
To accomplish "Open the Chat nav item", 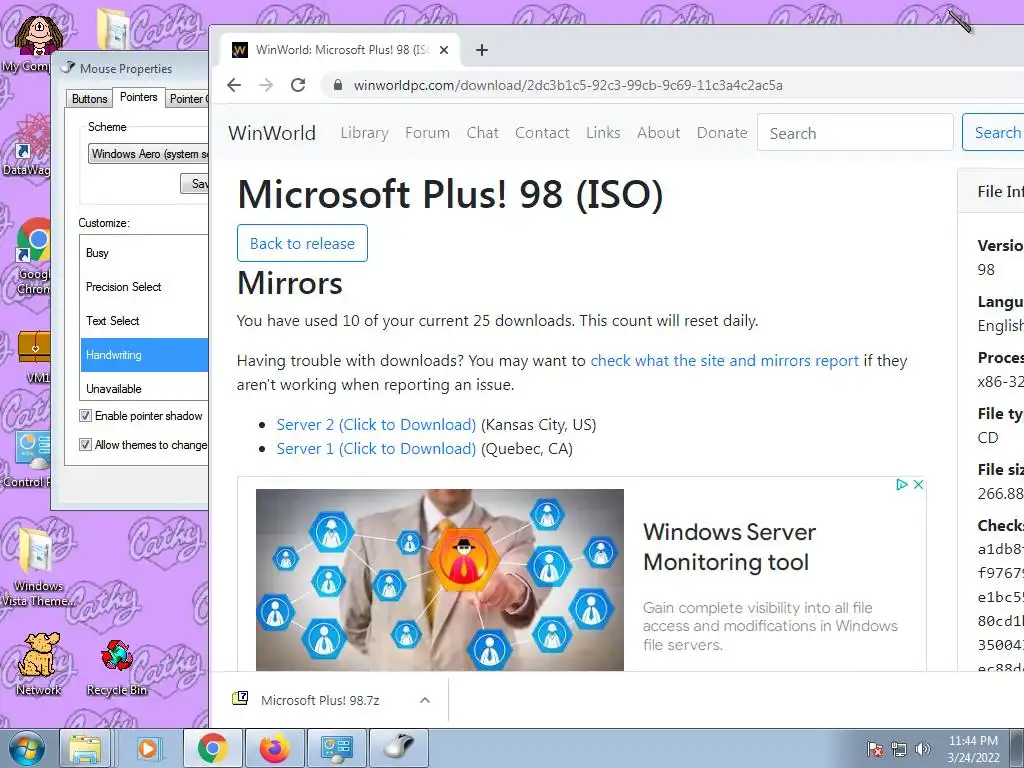I will (x=483, y=133).
